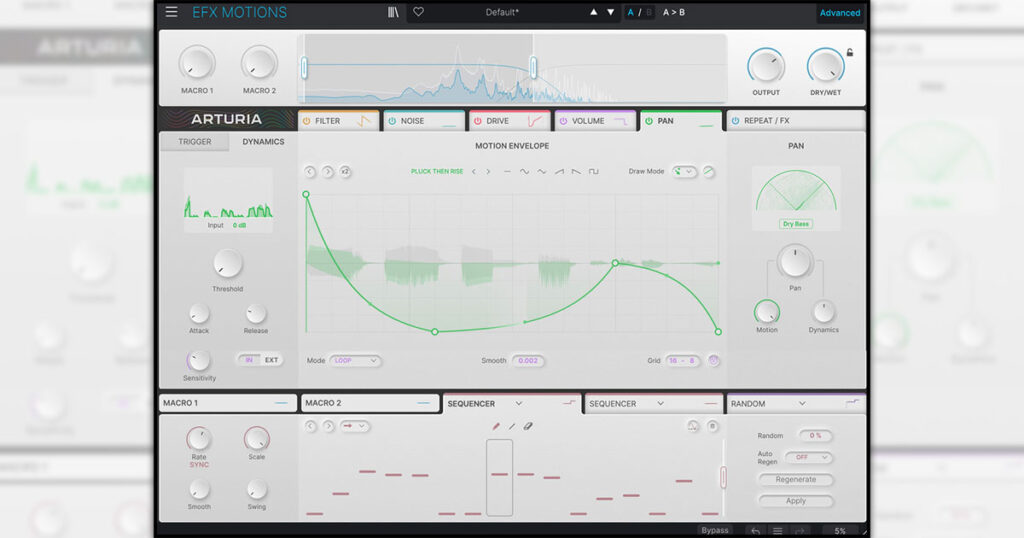This screenshot has height=538, width=1024.
Task: Shift envelope right with the right-arrow button
Action: click(x=328, y=172)
